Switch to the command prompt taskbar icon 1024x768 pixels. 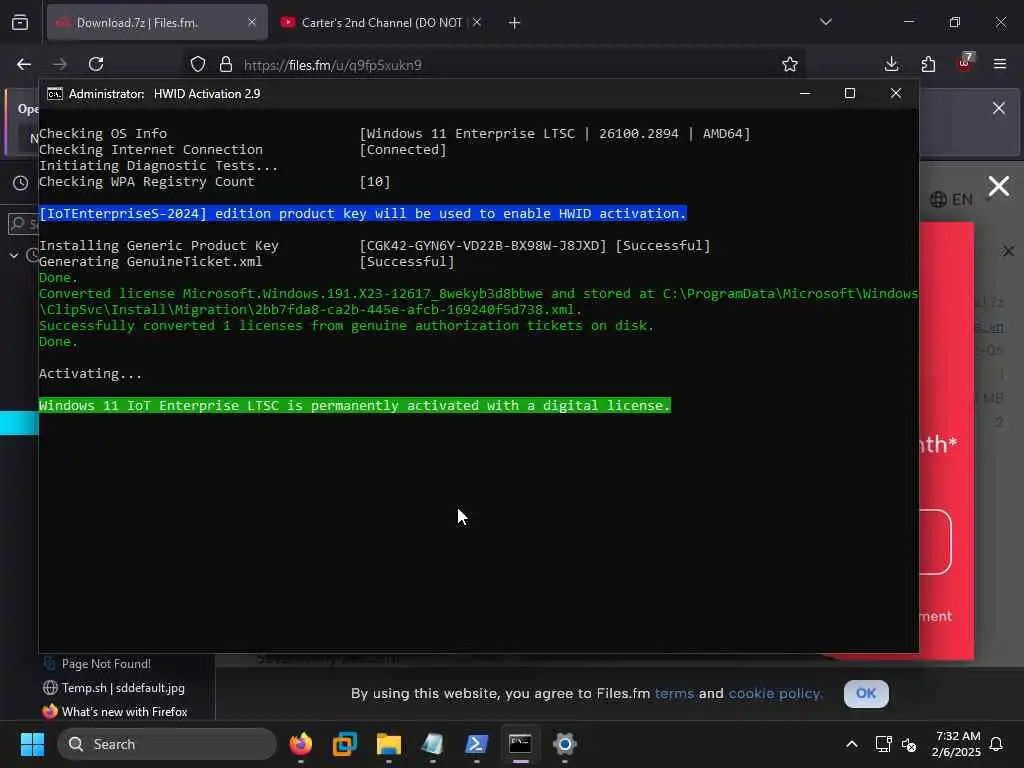click(520, 744)
